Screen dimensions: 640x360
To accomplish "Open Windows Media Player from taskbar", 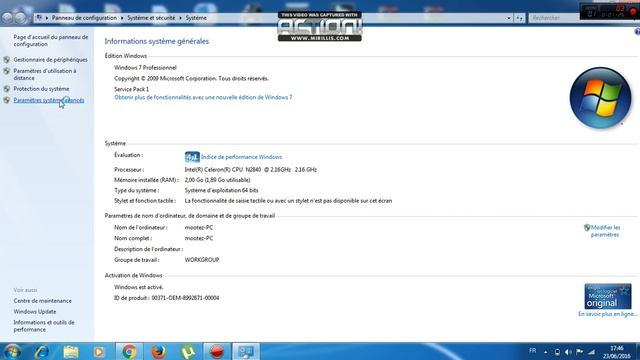I will click(99, 351).
